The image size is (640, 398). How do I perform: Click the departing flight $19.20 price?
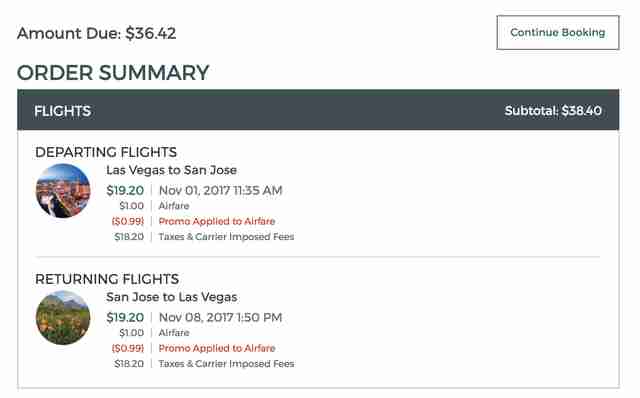click(x=125, y=190)
